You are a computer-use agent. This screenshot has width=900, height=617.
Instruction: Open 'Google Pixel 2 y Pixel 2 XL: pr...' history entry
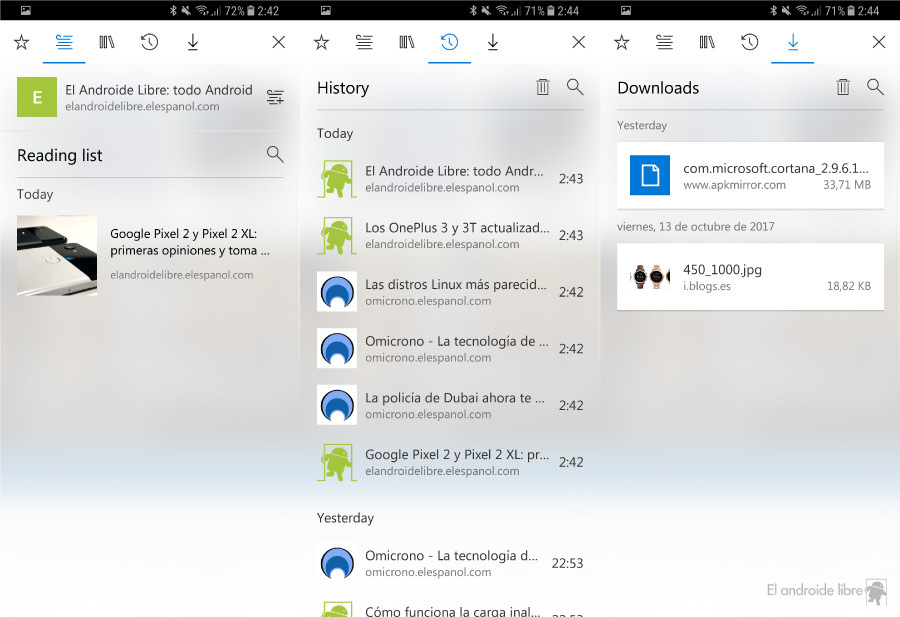(x=450, y=462)
